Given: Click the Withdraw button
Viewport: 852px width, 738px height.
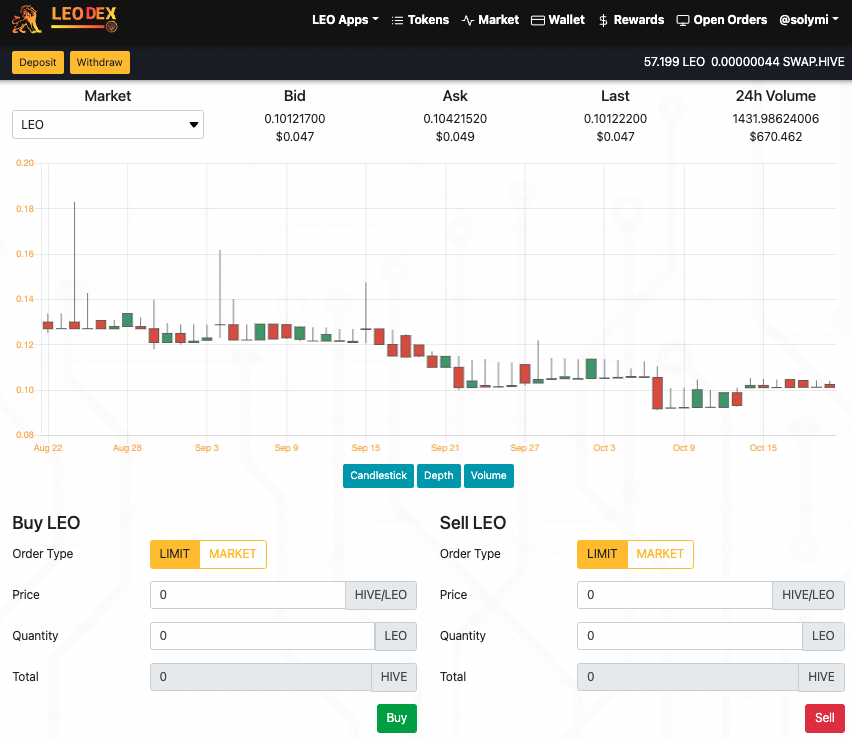Looking at the screenshot, I should point(99,62).
